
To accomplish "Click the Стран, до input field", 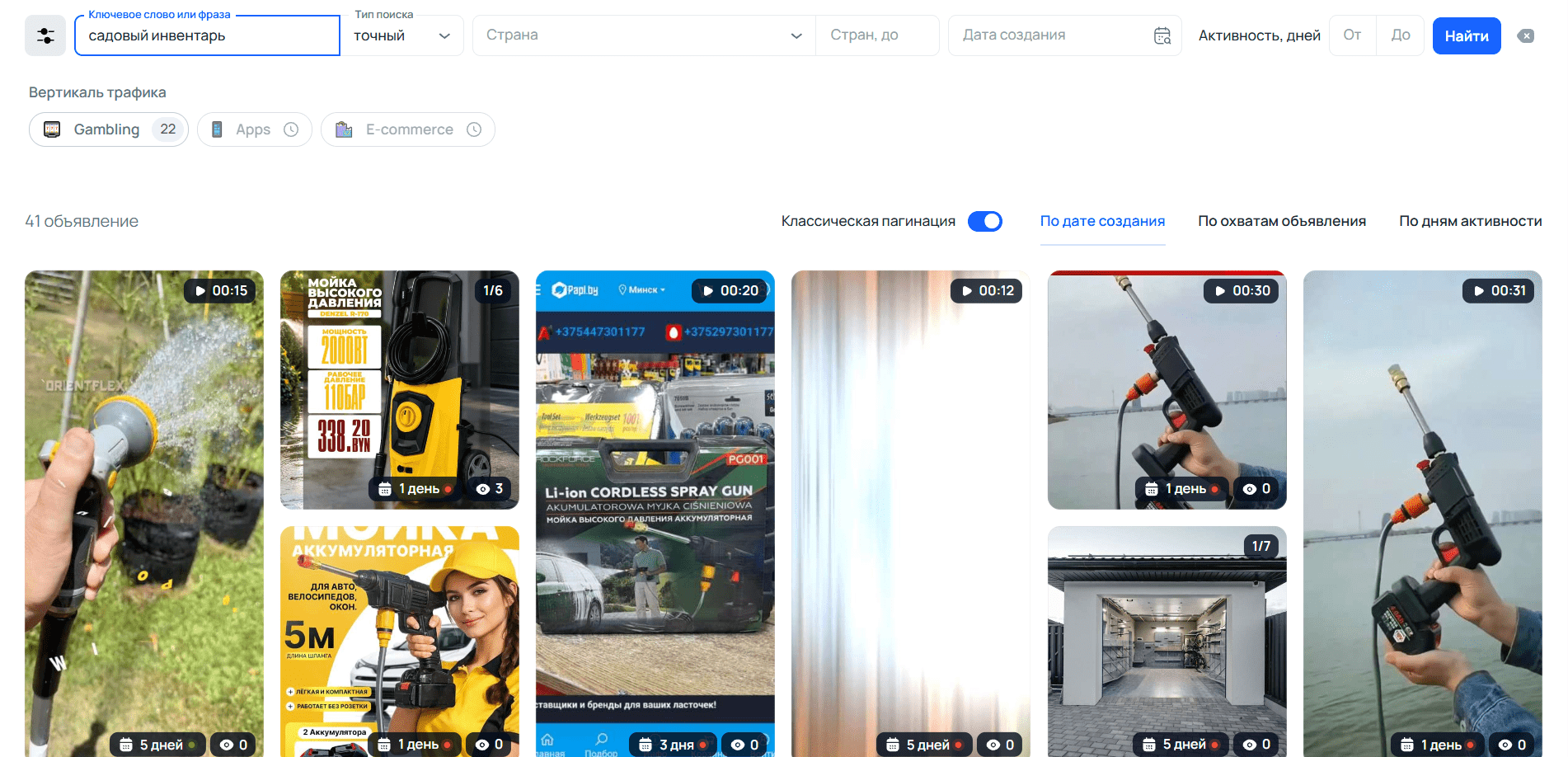I will tap(877, 35).
